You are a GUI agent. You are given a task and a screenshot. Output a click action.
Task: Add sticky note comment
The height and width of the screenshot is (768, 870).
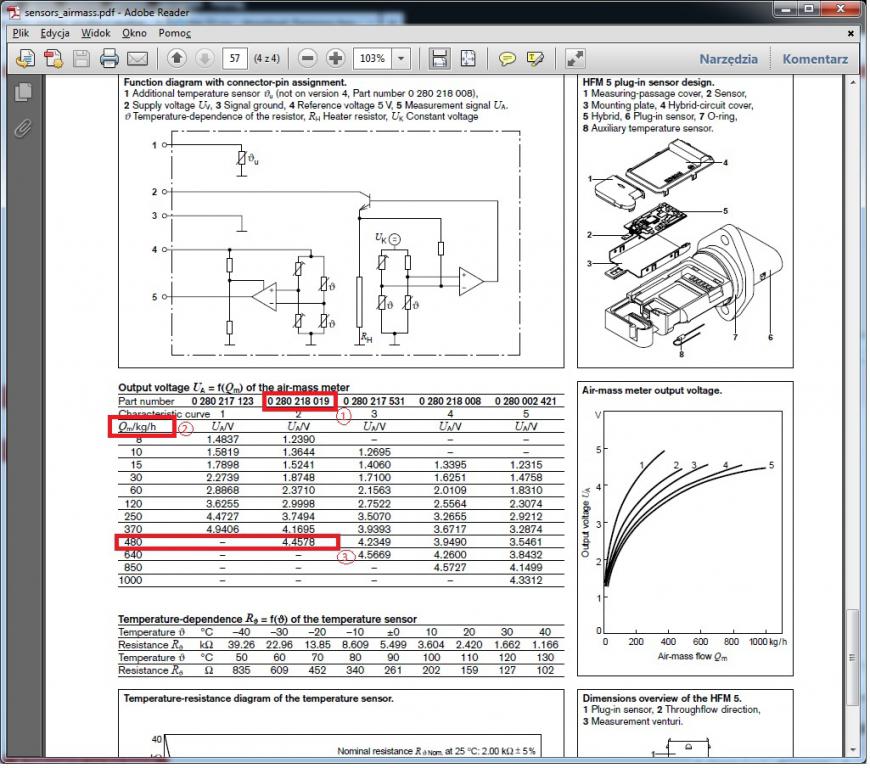tap(507, 59)
